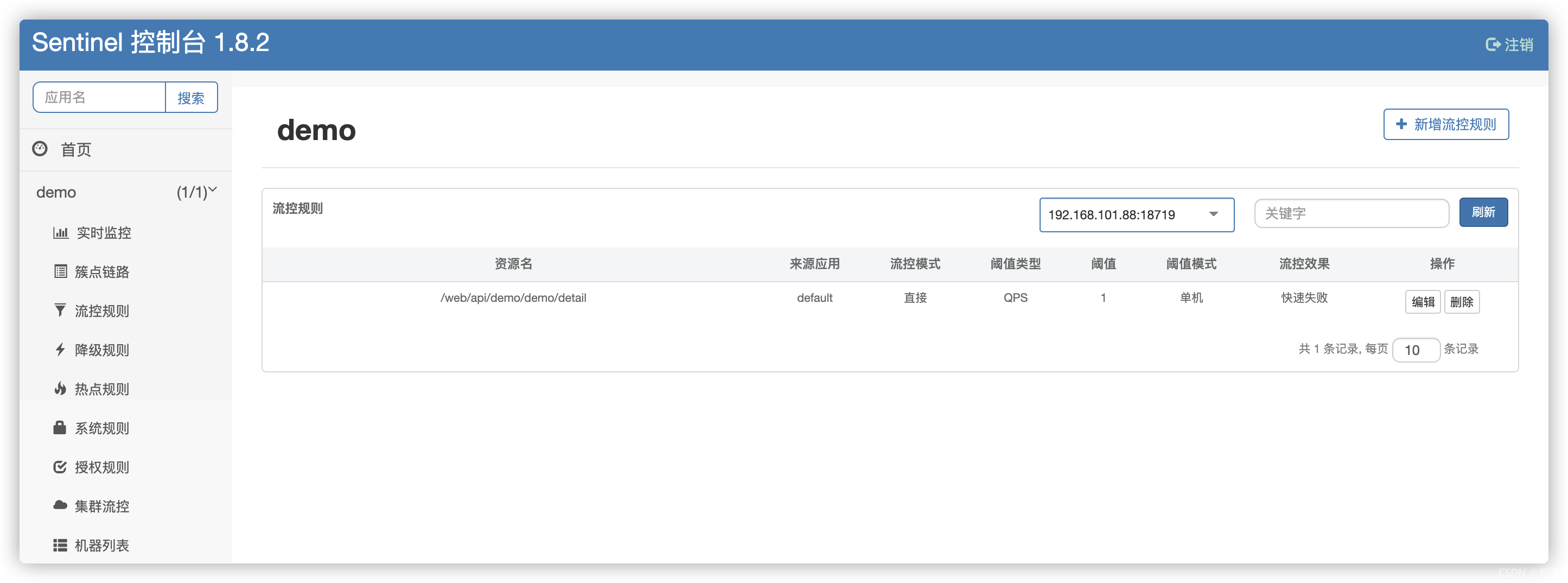The image size is (1568, 583).
Task: Click the table list icon for 机器列表
Action: point(60,545)
